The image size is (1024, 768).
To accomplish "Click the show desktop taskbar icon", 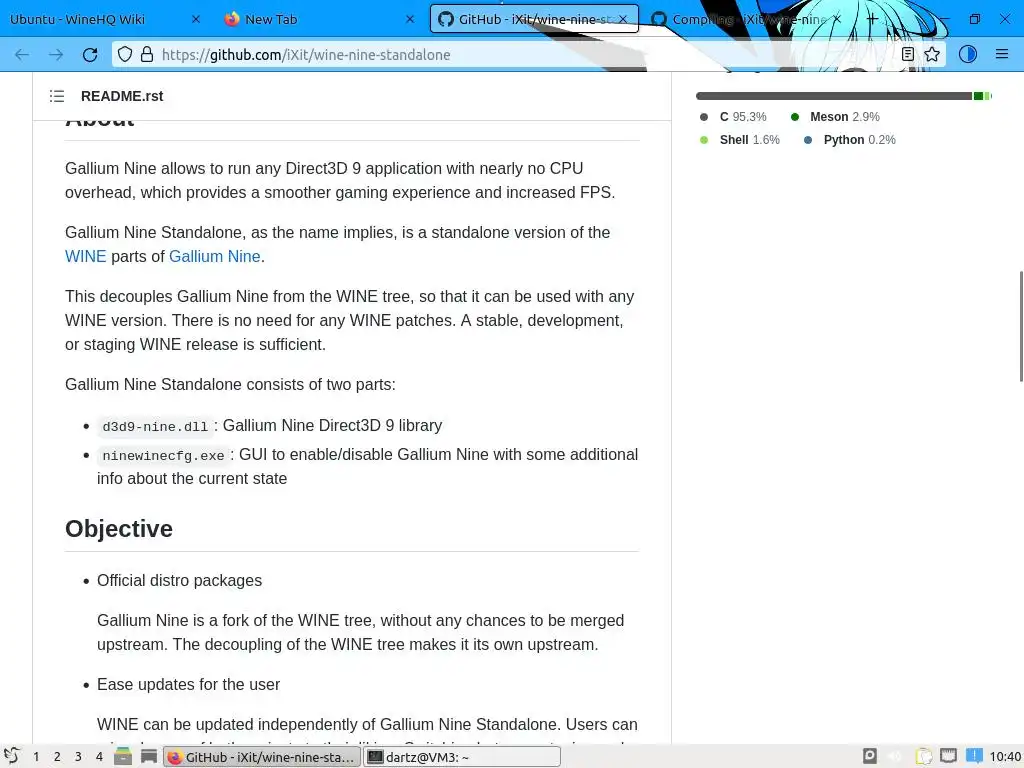I will pyautogui.click(x=149, y=756).
